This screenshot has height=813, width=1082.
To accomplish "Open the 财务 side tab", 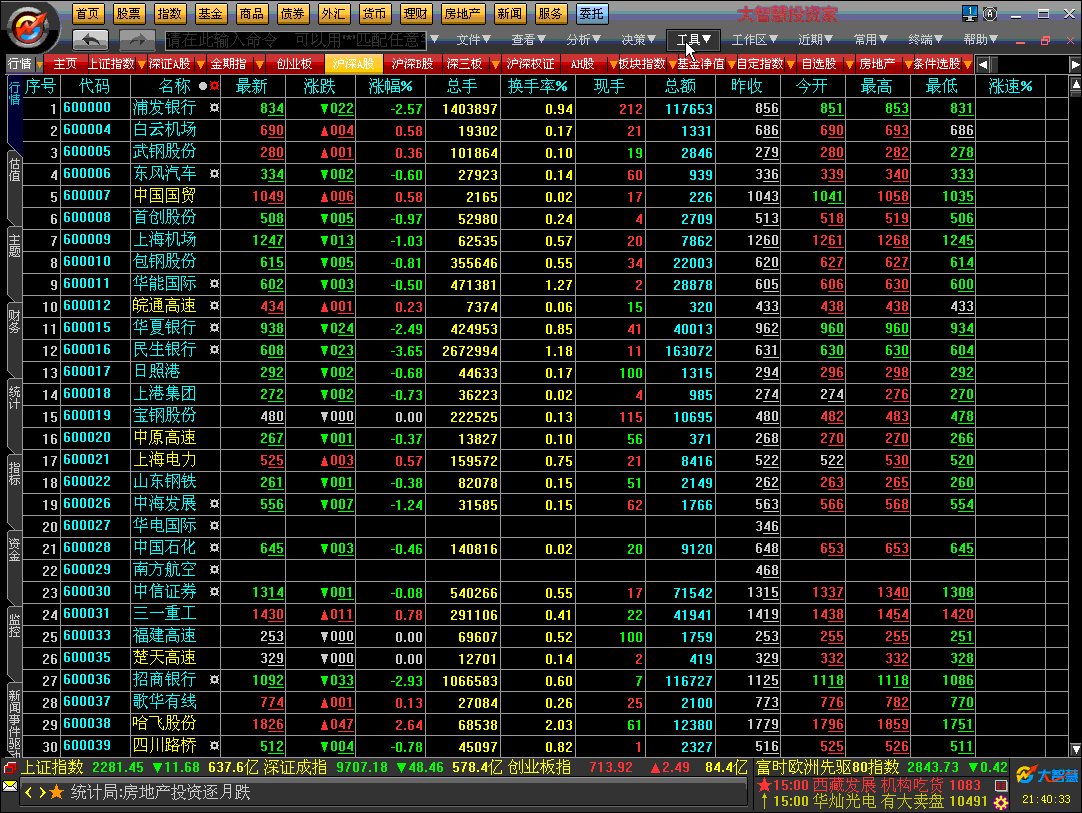I will pyautogui.click(x=14, y=321).
